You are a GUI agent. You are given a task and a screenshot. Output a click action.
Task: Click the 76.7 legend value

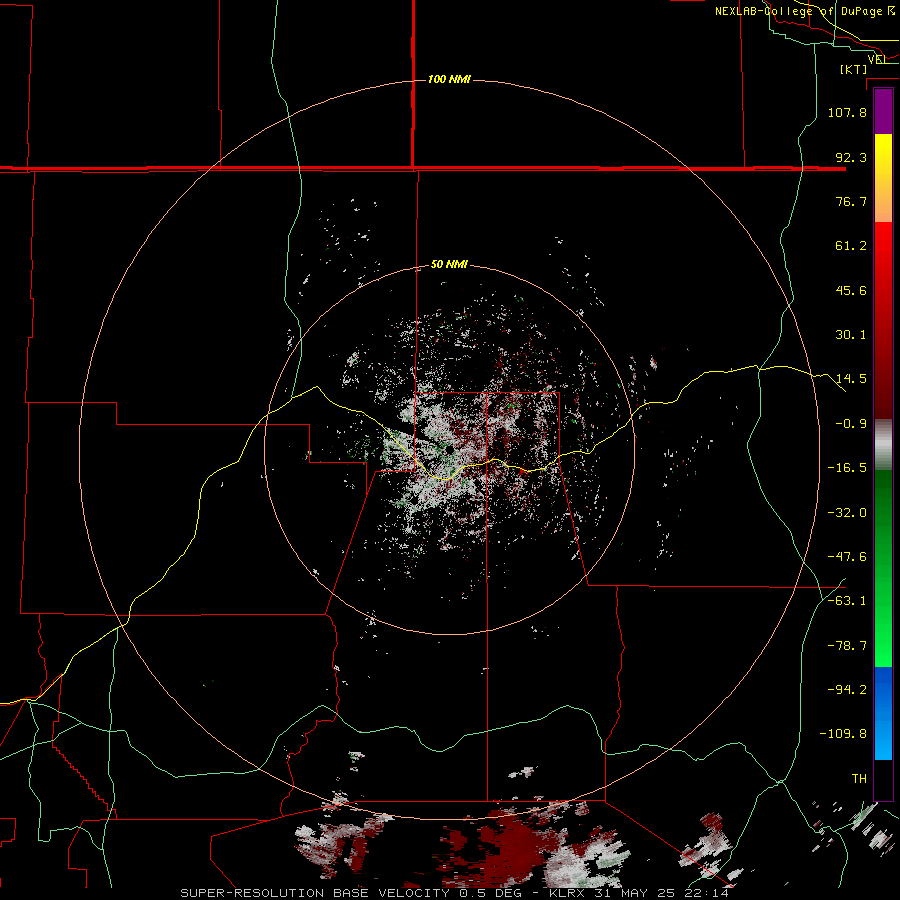tap(851, 201)
